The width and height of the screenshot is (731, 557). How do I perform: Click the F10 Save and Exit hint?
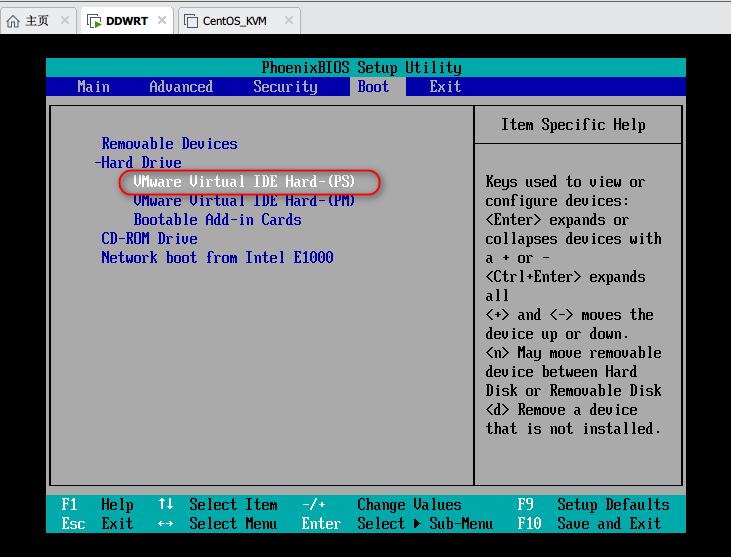point(589,523)
